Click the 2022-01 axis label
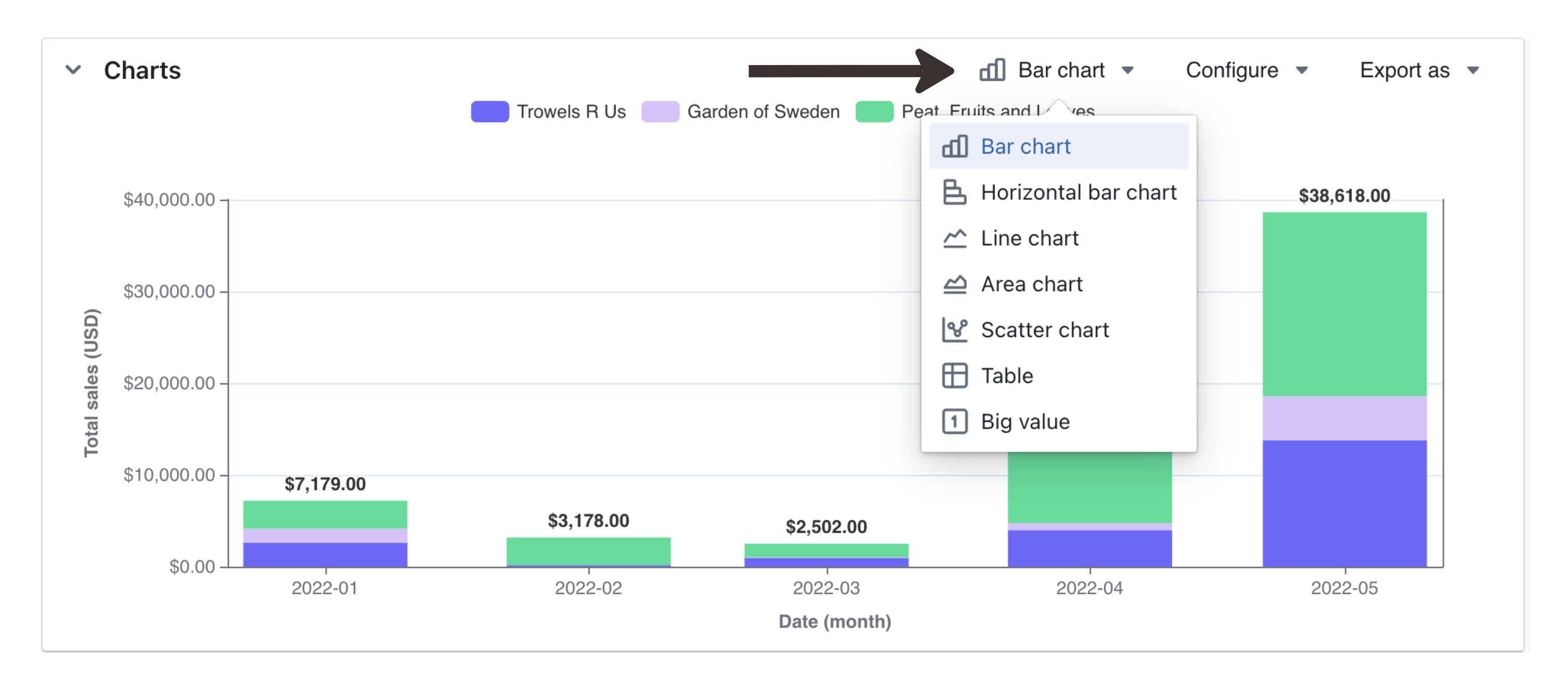The width and height of the screenshot is (1568, 691). (324, 588)
